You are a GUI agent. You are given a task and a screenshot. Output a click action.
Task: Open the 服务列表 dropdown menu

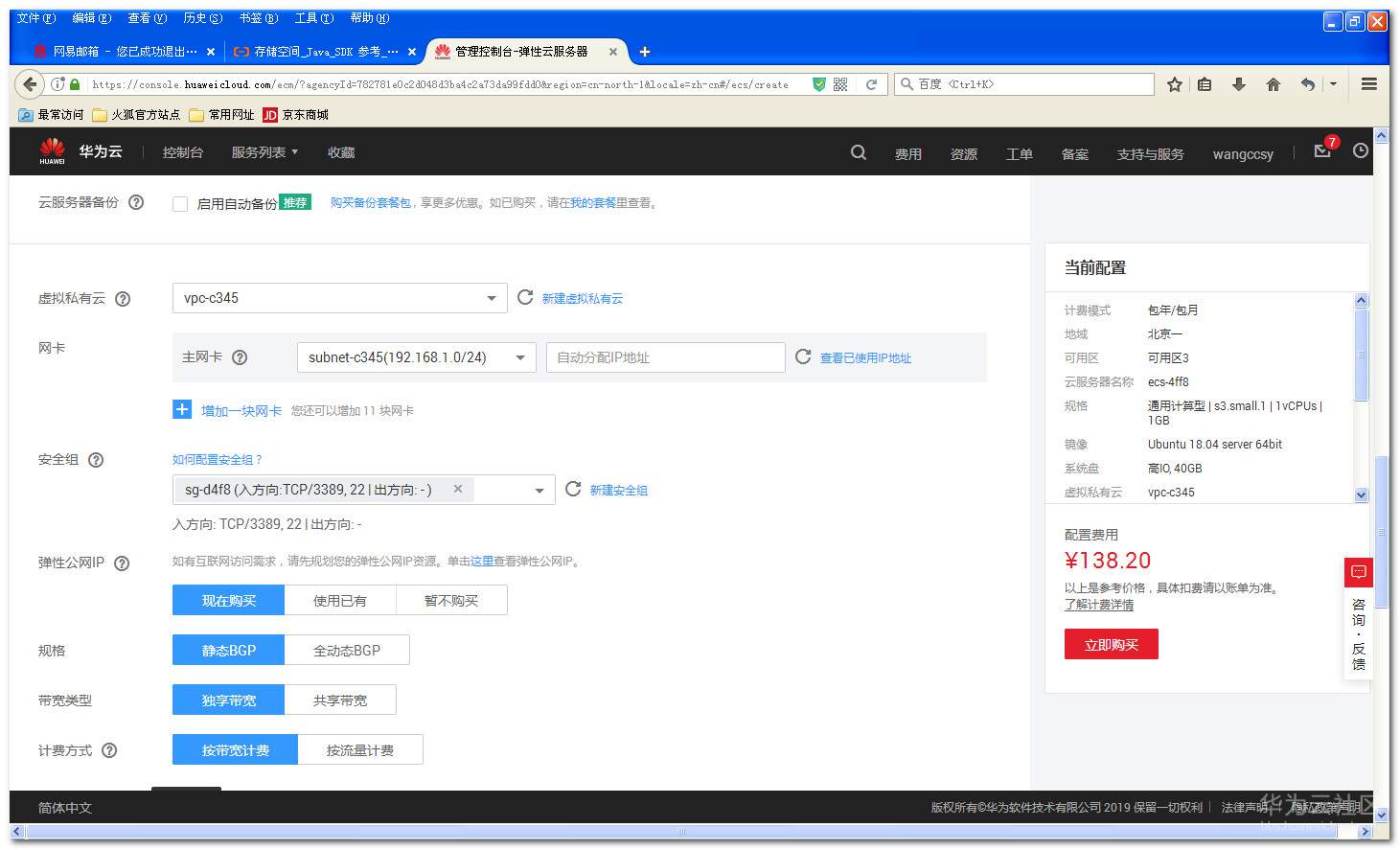[264, 152]
